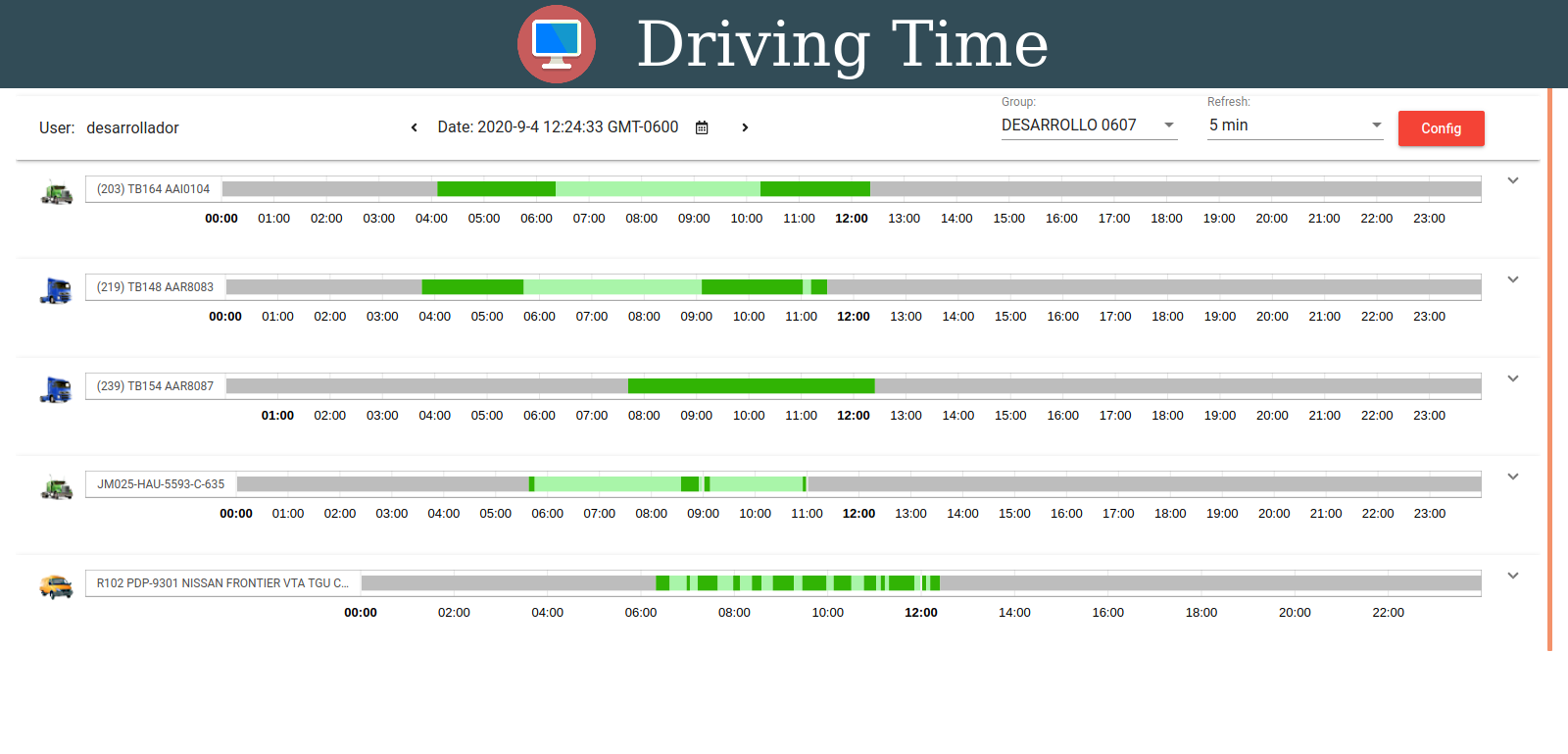
Task: Select vehicle label (219) TB148 AAR8083
Action: 155,287
